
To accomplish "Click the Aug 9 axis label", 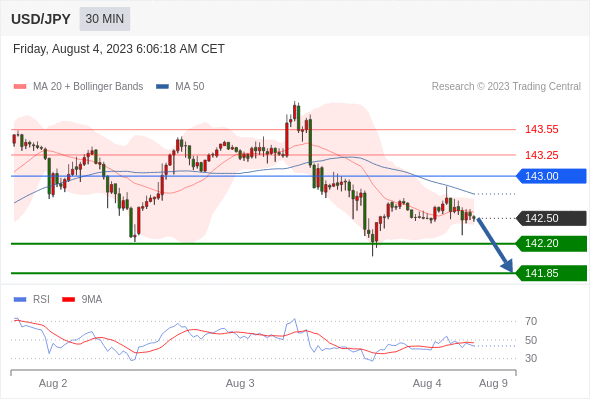I will pyautogui.click(x=493, y=383).
